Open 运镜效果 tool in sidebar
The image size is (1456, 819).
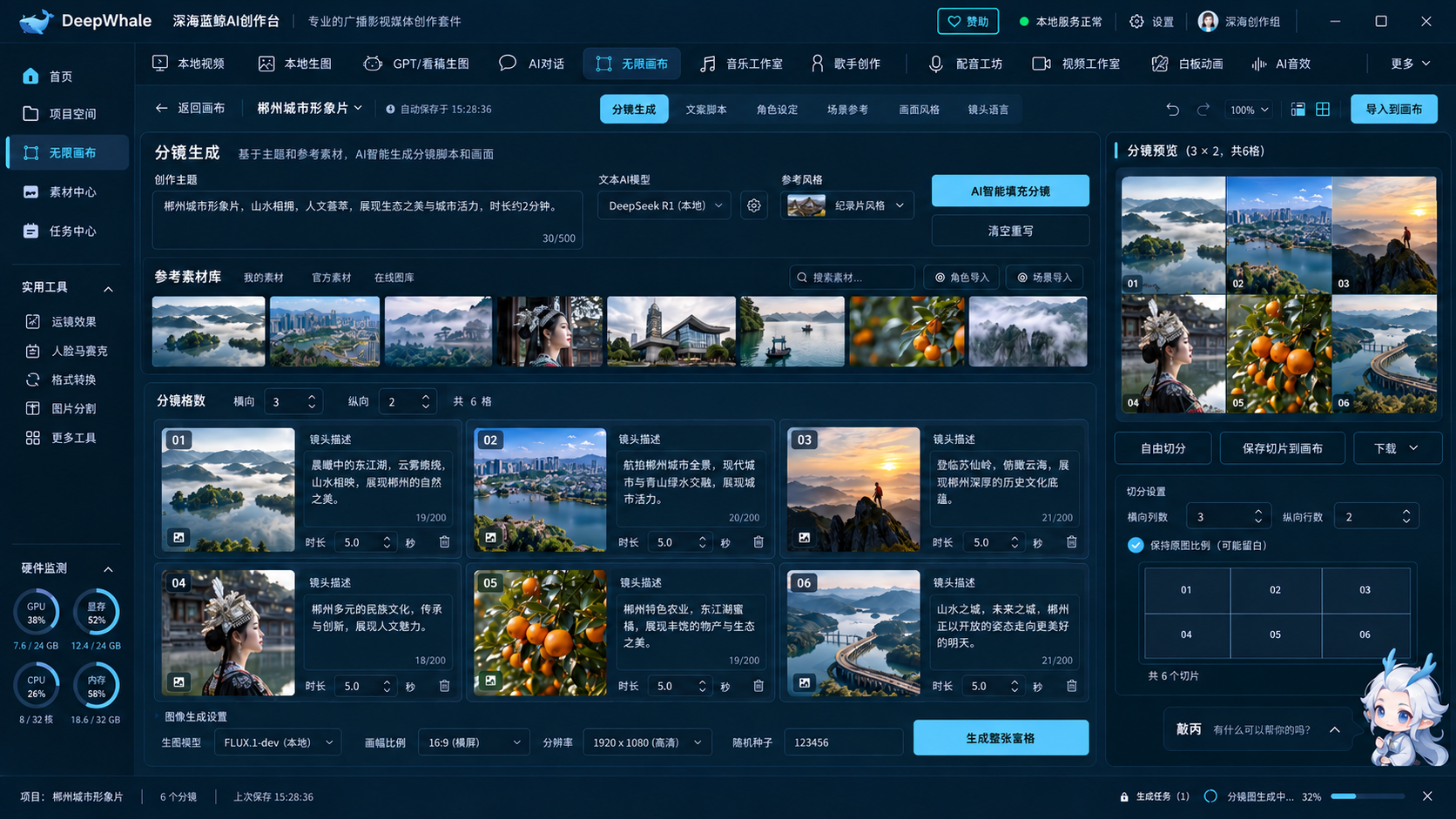click(x=67, y=321)
